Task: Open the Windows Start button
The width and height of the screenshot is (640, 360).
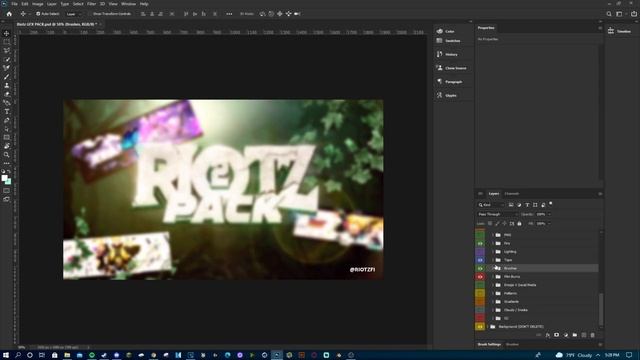Action: pos(6,355)
